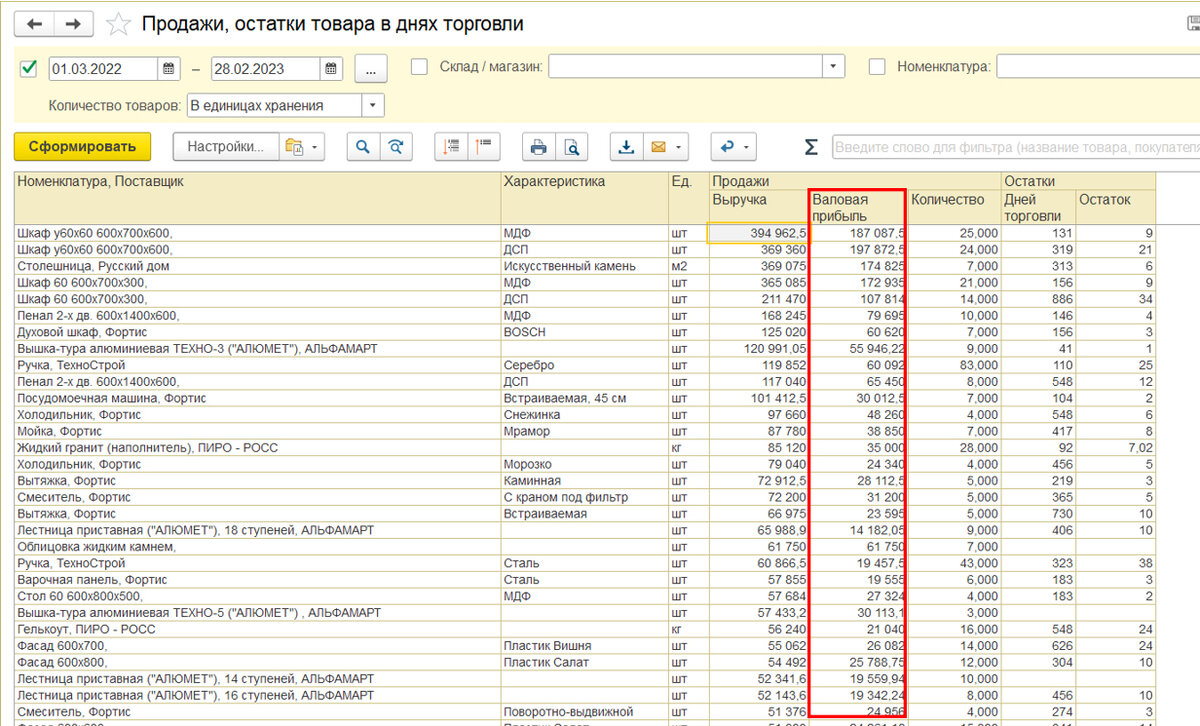The height and width of the screenshot is (726, 1200).
Task: Click revenue cell 369 075
Action: point(758,266)
